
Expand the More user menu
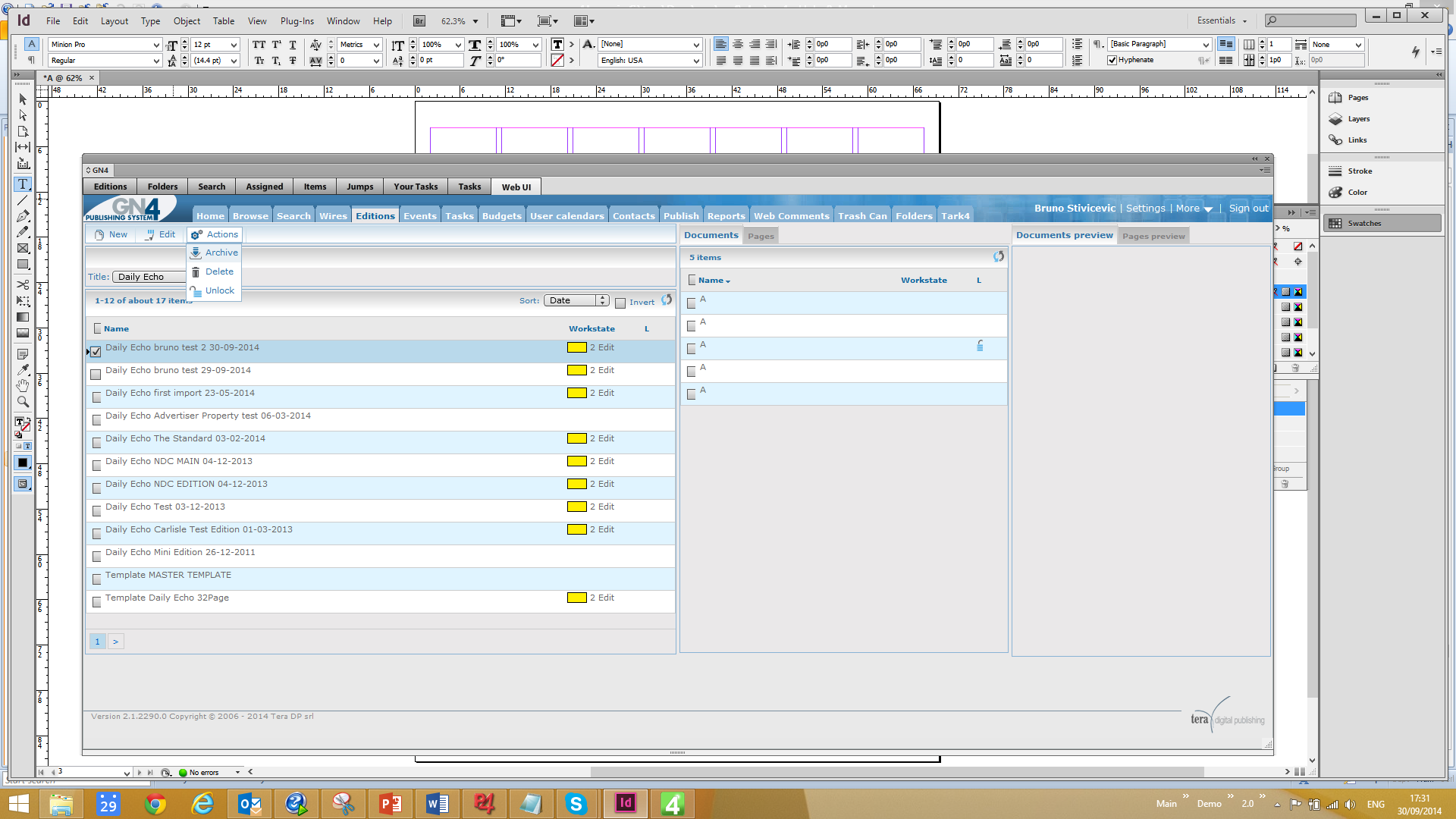(x=1194, y=209)
